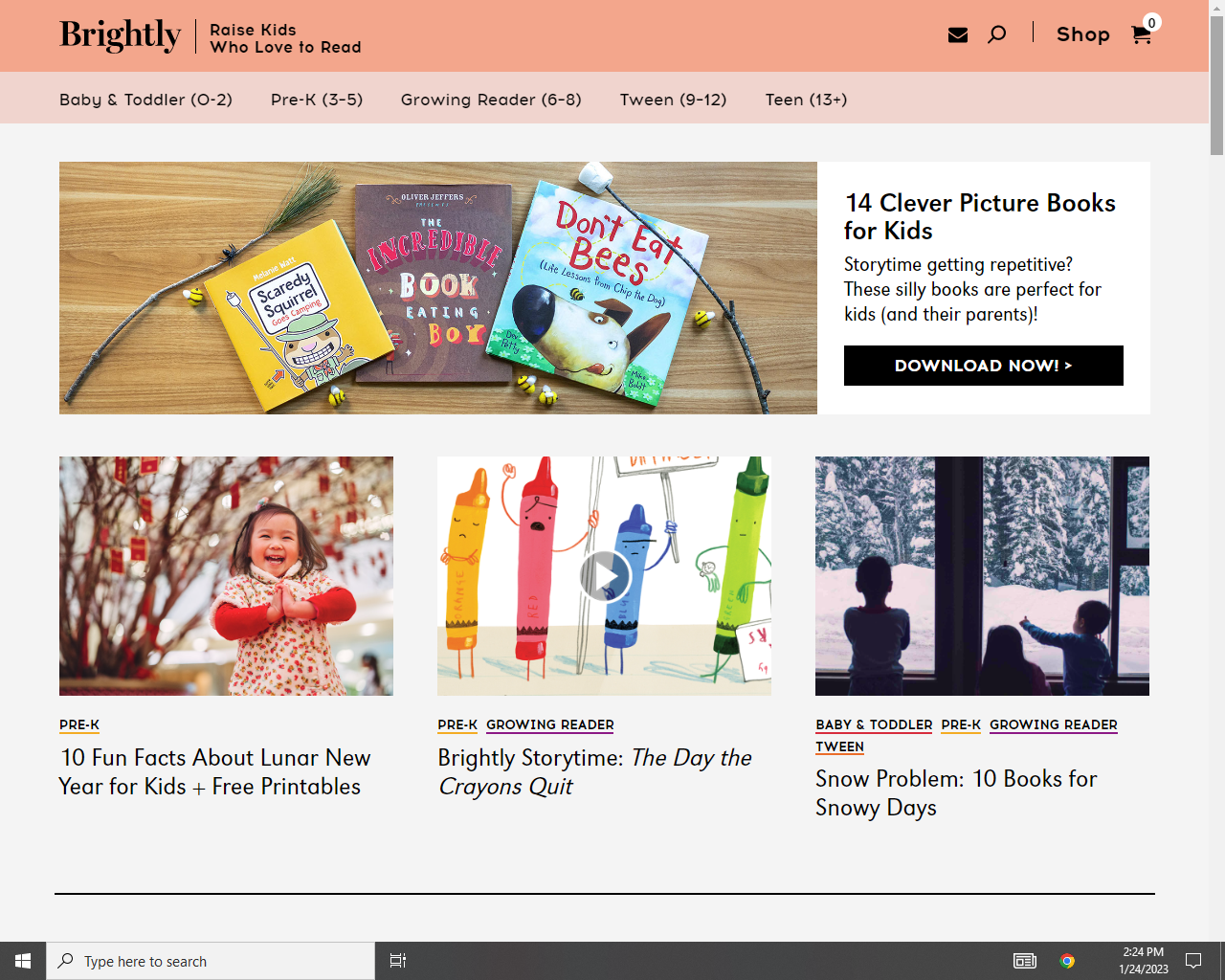Select Baby & Toddler (0-2) menu item

coord(145,100)
